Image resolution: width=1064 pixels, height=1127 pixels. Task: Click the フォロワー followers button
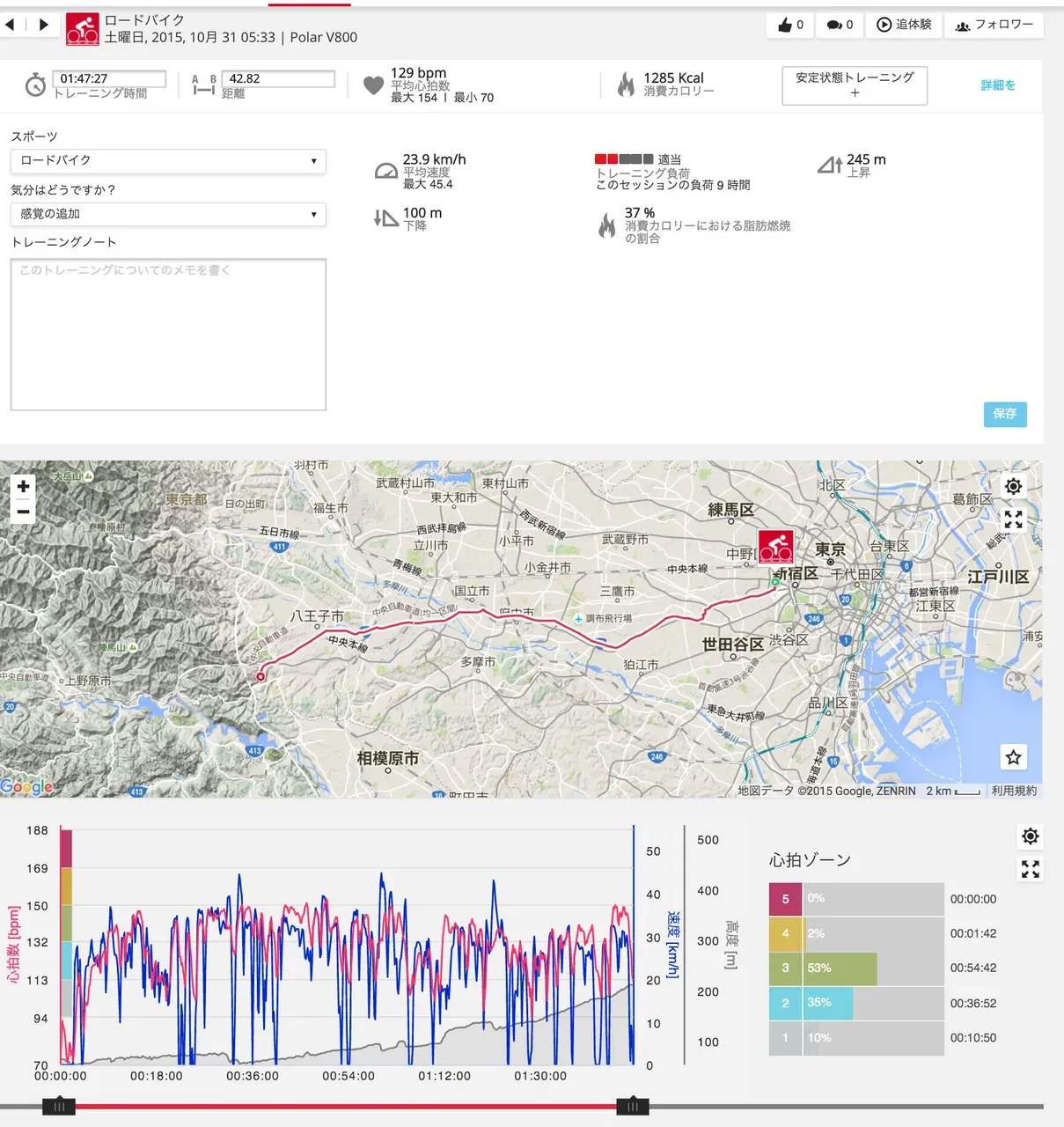tap(994, 26)
